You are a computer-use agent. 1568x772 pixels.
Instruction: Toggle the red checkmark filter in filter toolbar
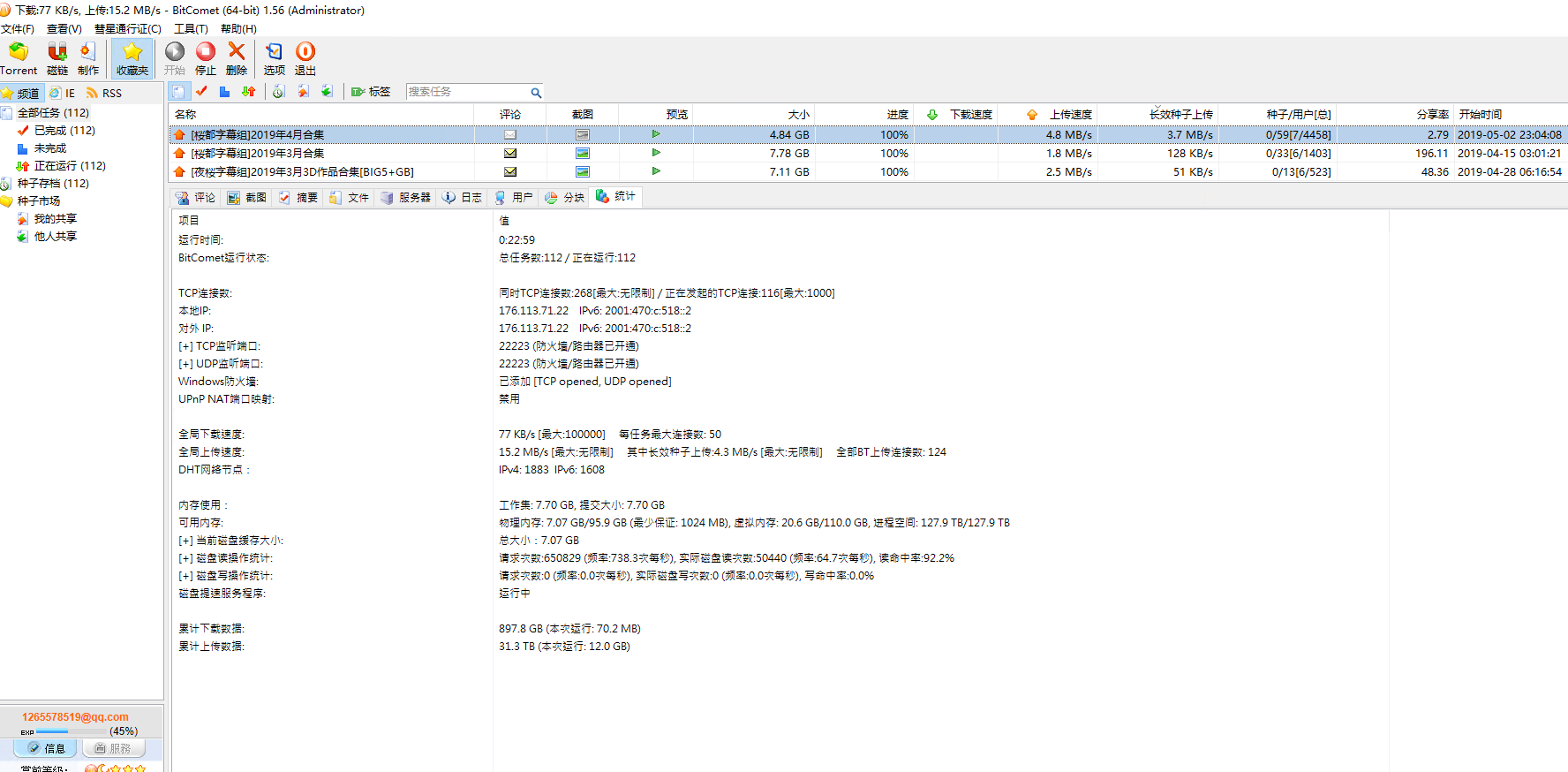click(202, 92)
